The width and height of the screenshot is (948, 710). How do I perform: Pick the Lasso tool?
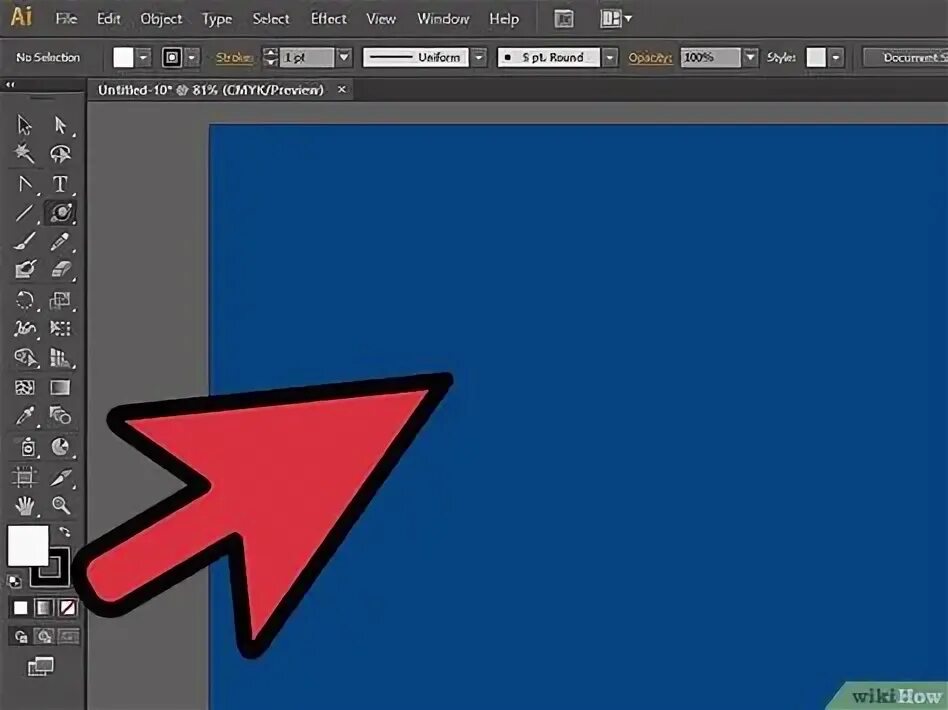tap(60, 154)
